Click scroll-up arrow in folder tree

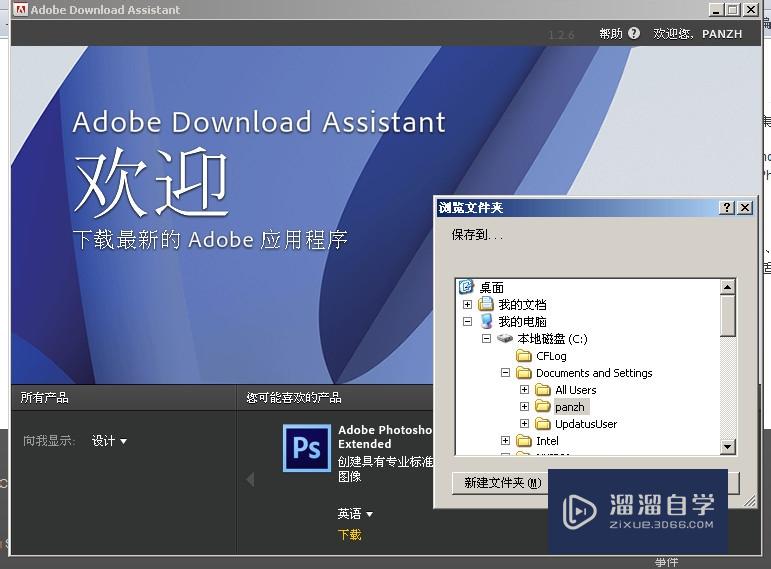click(727, 287)
